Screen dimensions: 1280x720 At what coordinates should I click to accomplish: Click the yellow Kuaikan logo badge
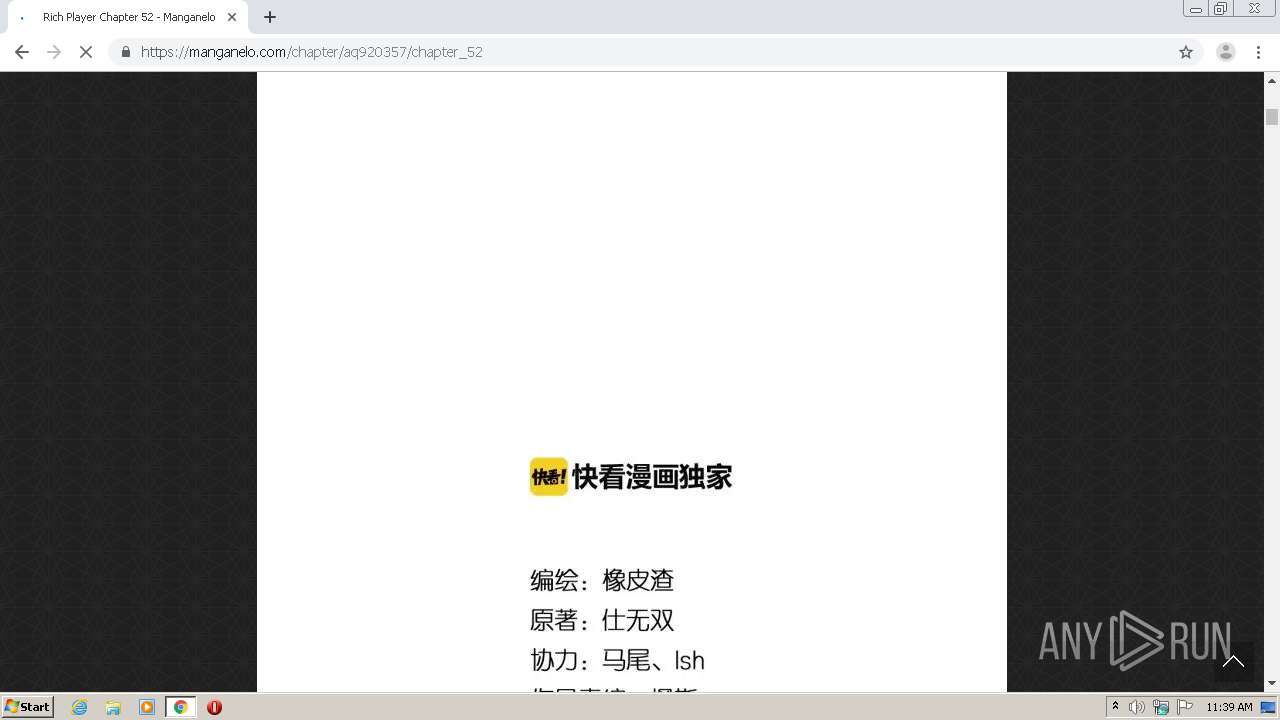(x=548, y=477)
